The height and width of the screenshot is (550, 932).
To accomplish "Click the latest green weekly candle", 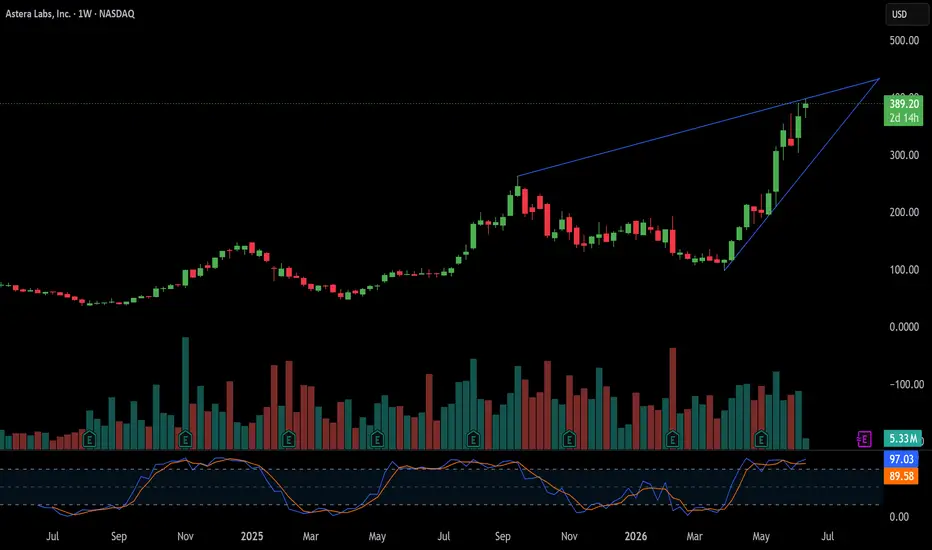I will (806, 106).
